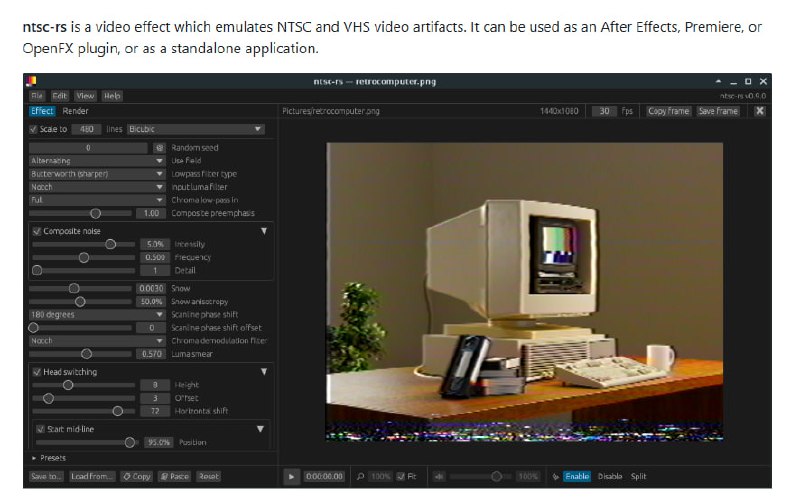Uncheck the Scale to checkbox
The height and width of the screenshot is (502, 800).
[x=34, y=129]
